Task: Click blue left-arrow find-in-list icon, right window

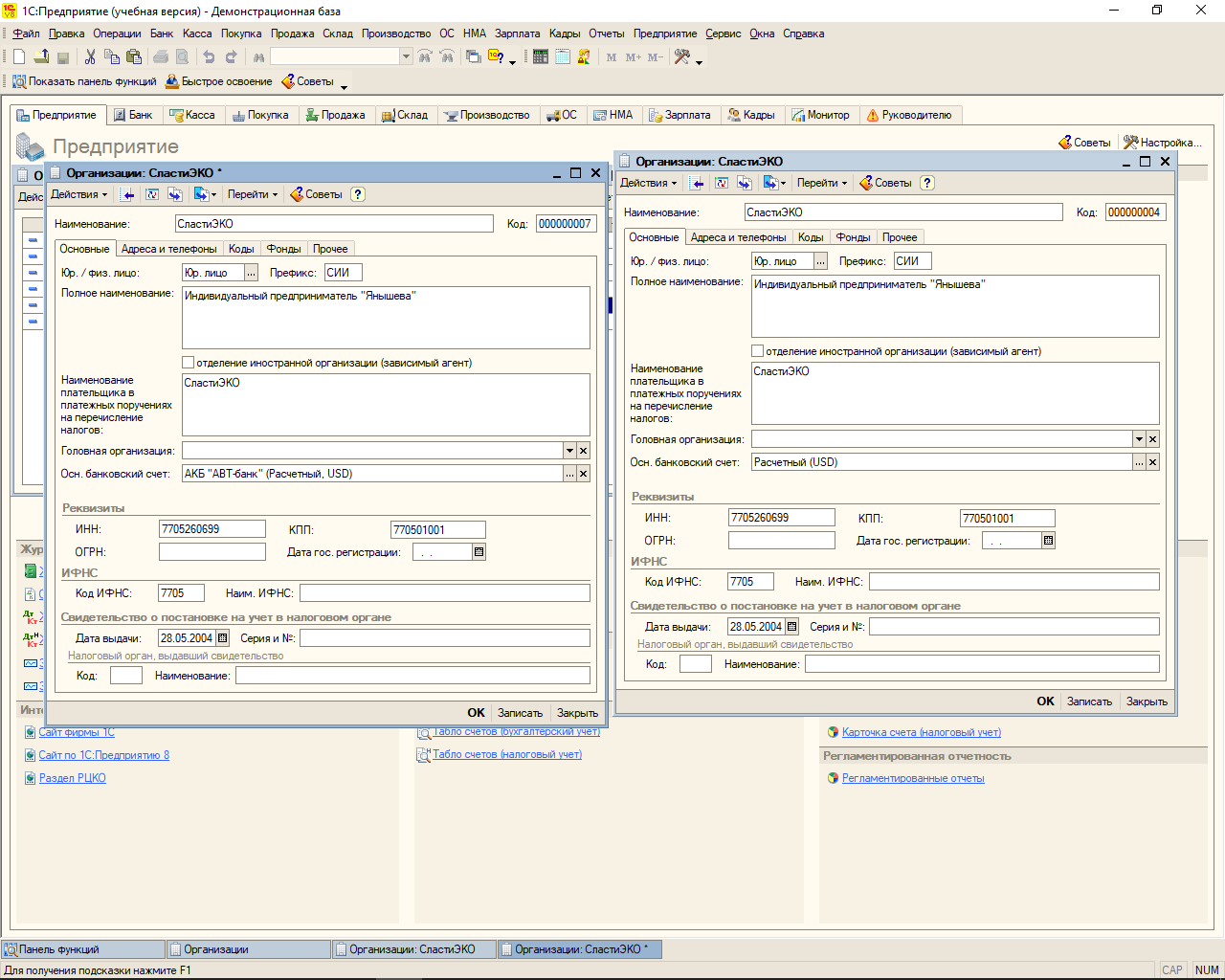Action: pyautogui.click(x=698, y=183)
